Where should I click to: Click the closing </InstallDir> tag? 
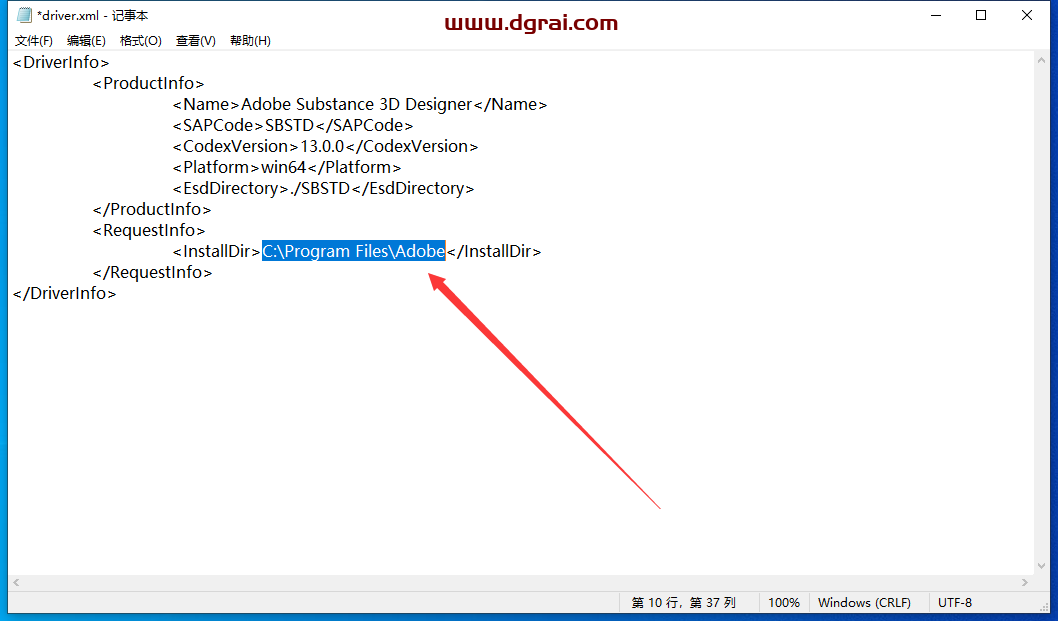pyautogui.click(x=494, y=251)
